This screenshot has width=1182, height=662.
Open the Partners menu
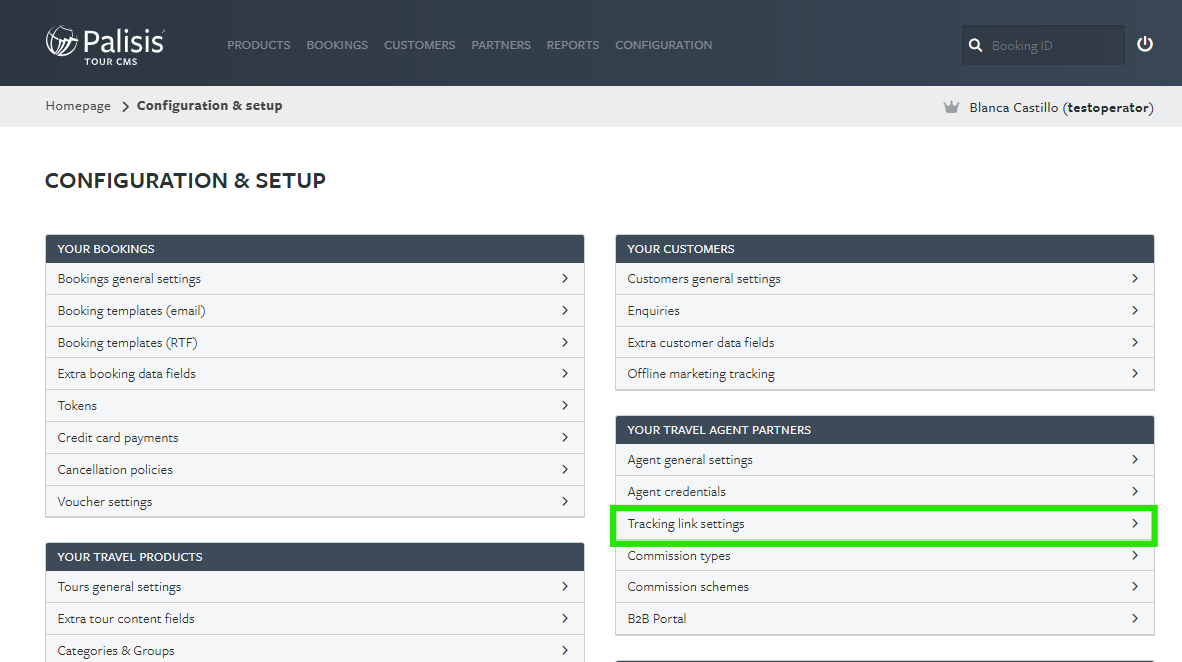pyautogui.click(x=501, y=45)
